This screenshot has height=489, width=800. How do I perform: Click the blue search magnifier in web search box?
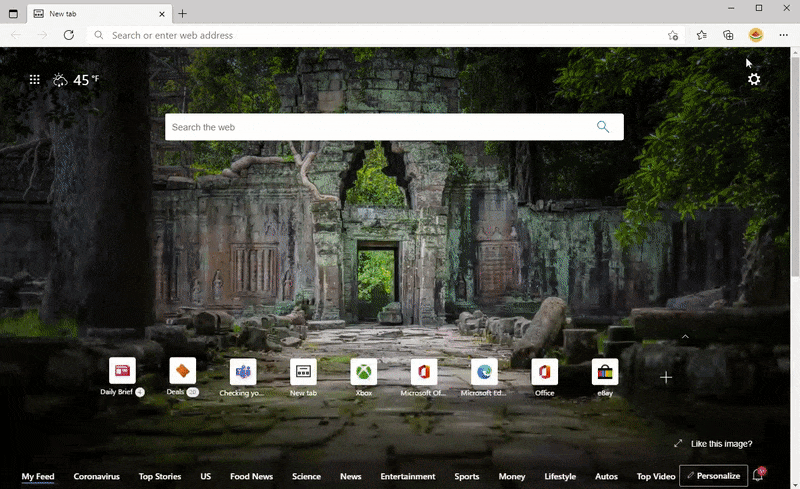click(603, 127)
